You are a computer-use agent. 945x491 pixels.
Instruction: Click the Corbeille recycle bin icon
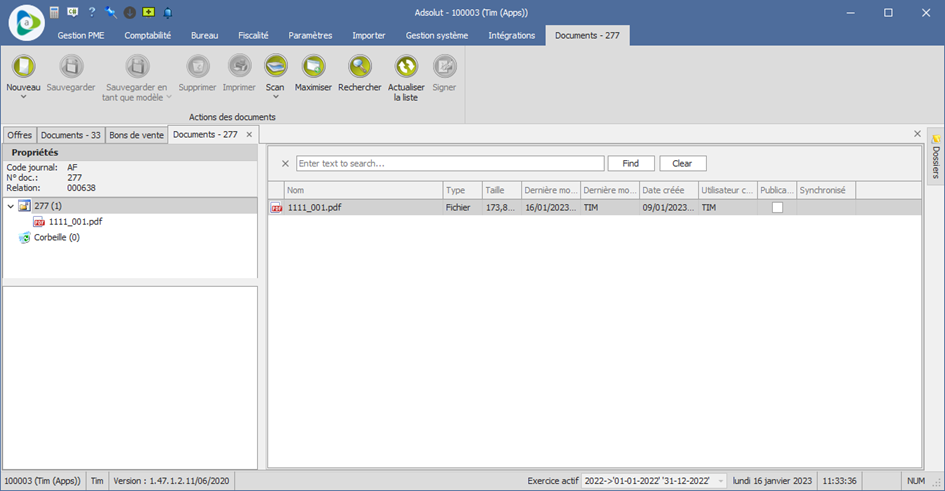(25, 237)
